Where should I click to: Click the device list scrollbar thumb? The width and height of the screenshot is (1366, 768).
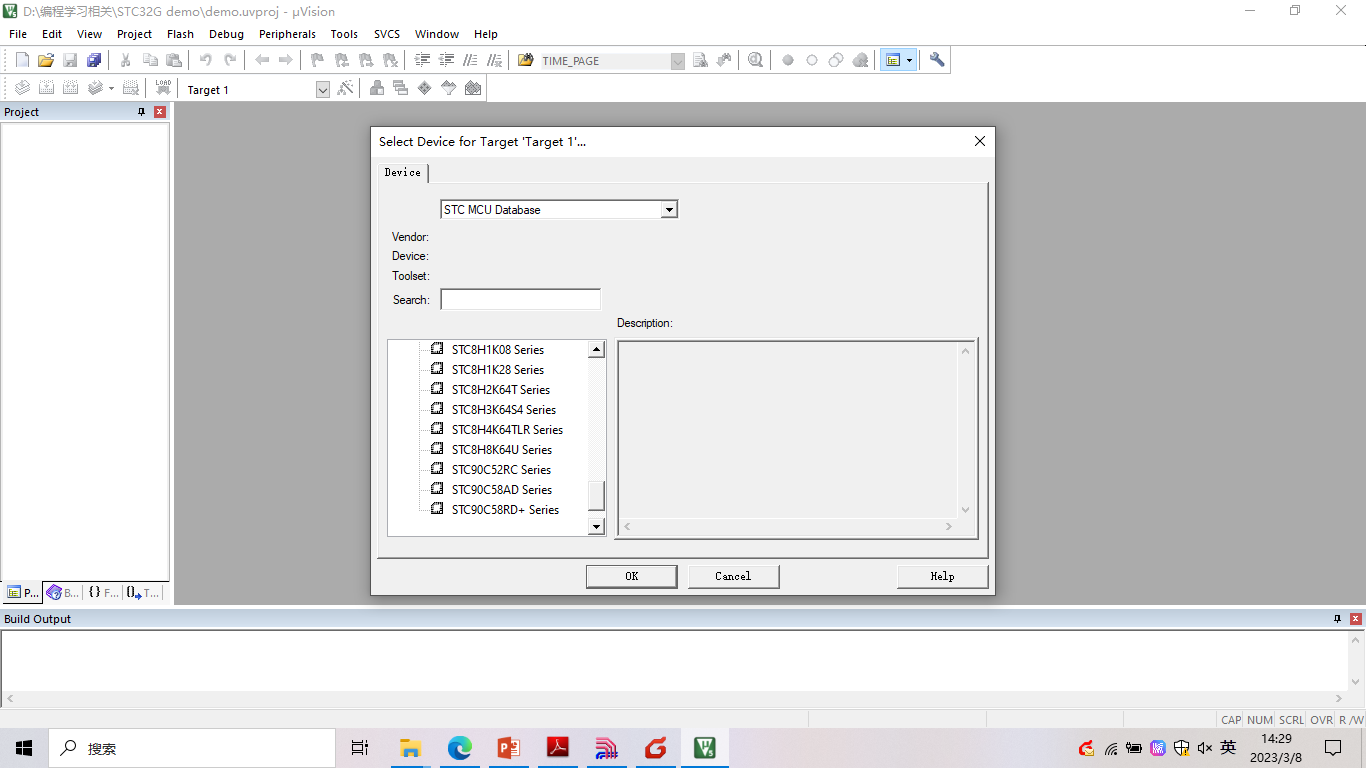[596, 495]
